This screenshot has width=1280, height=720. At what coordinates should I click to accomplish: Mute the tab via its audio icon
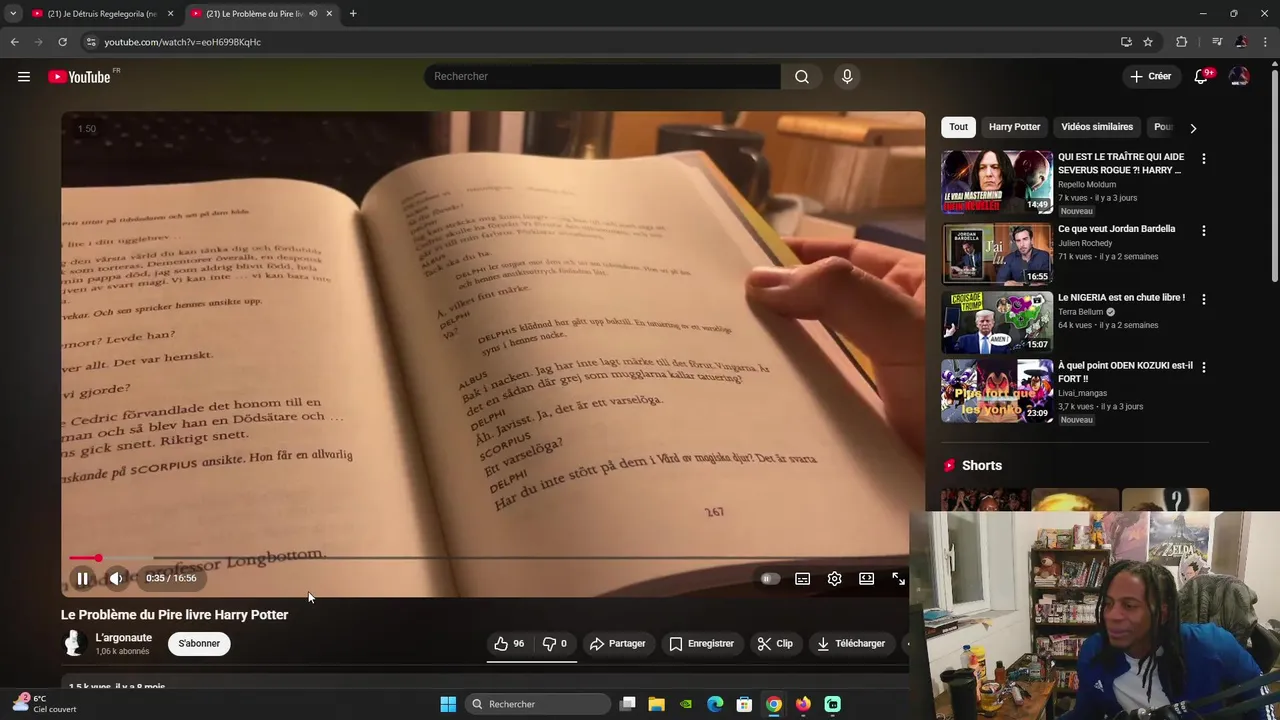(313, 14)
